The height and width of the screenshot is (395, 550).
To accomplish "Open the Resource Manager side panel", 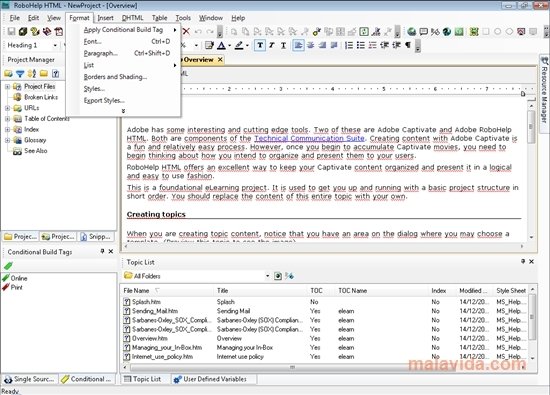I will (x=544, y=94).
